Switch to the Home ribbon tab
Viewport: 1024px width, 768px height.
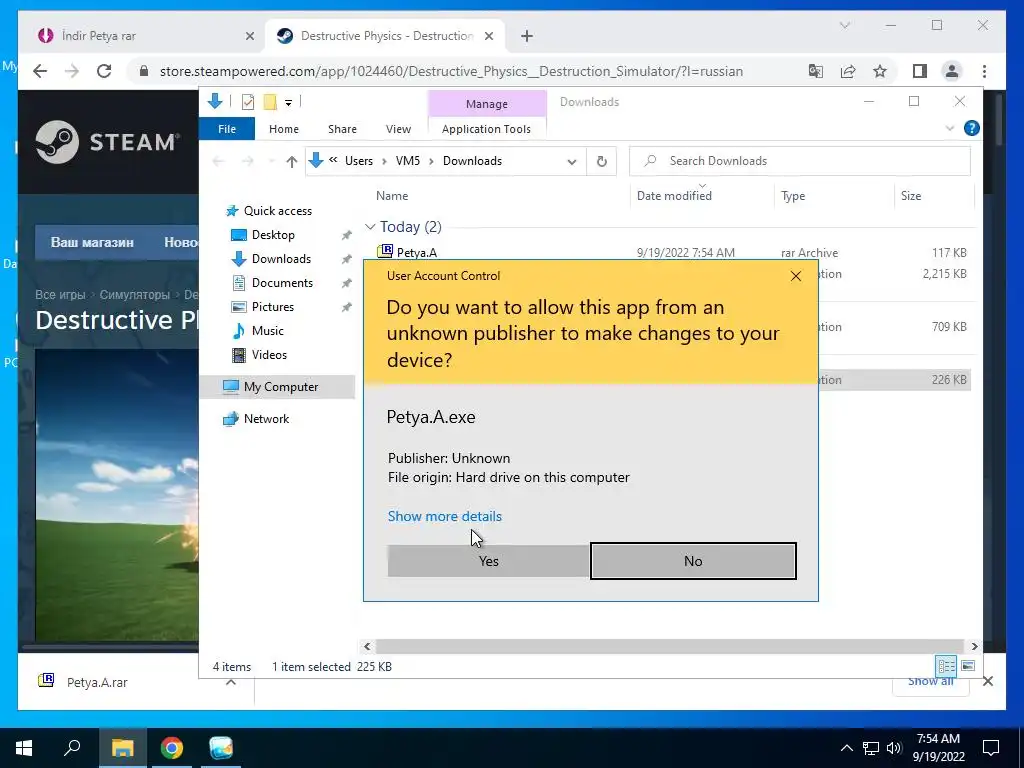(x=283, y=129)
